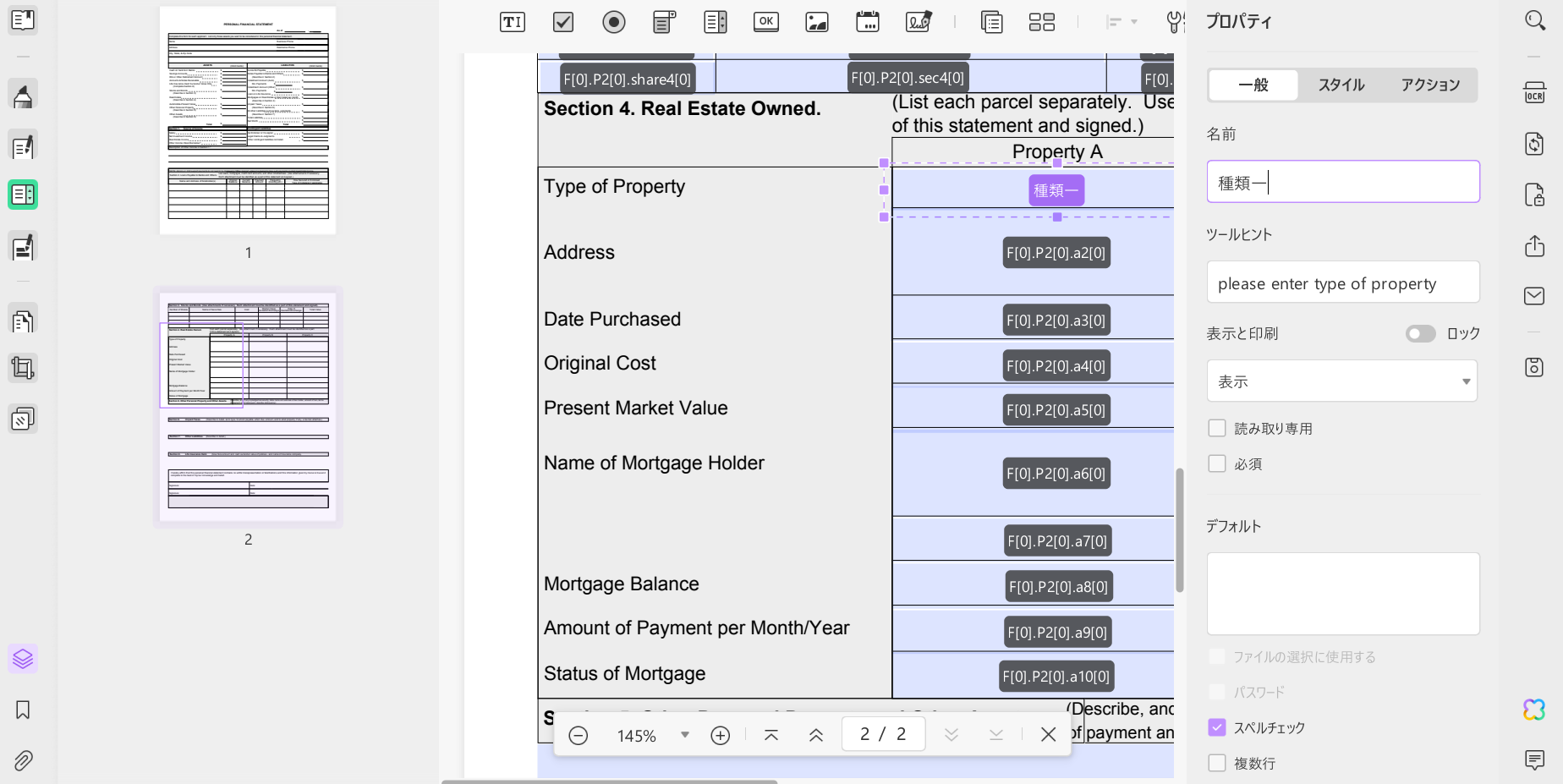Open the layers panel
Screen dimensions: 1563x784
pos(23,658)
